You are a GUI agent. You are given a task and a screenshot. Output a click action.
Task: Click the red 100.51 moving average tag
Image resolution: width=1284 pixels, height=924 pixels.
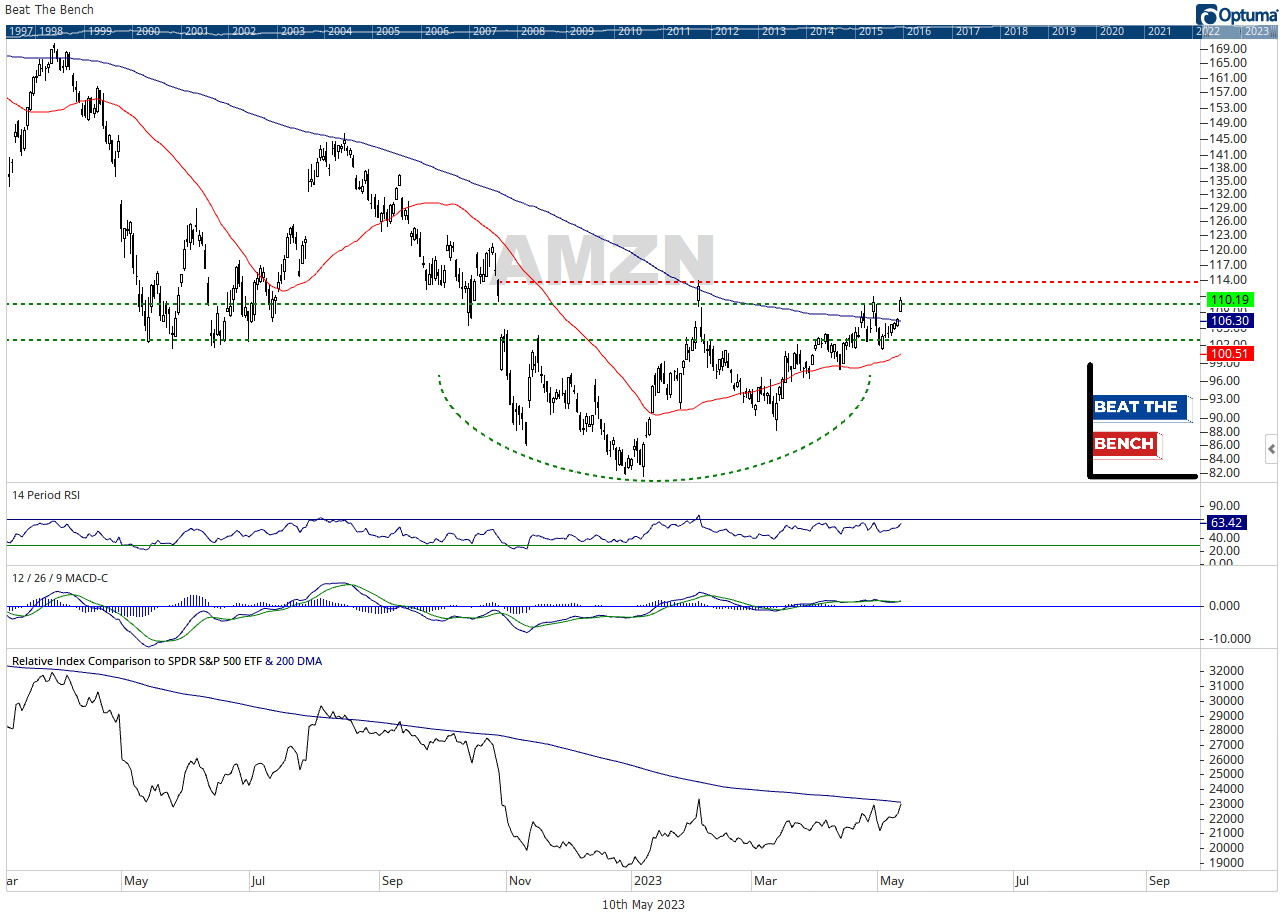[x=1231, y=354]
